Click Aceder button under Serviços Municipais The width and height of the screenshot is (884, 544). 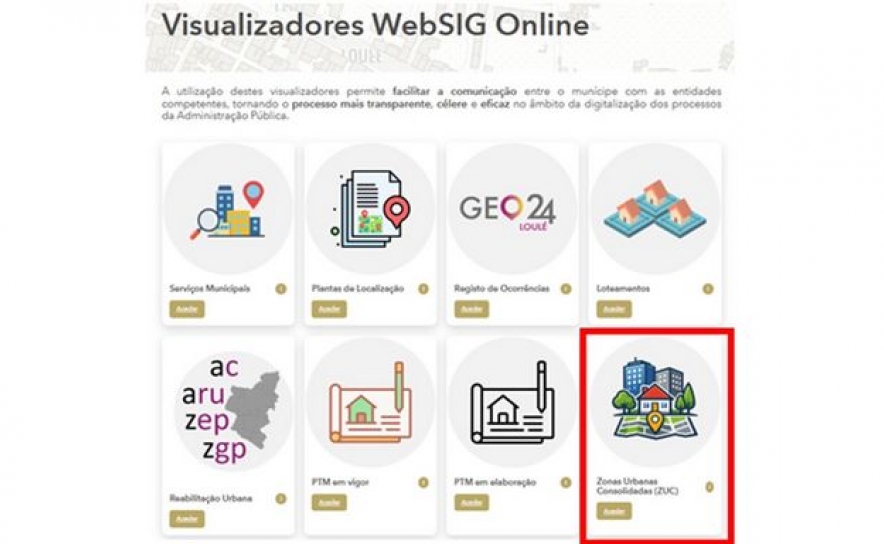[187, 309]
